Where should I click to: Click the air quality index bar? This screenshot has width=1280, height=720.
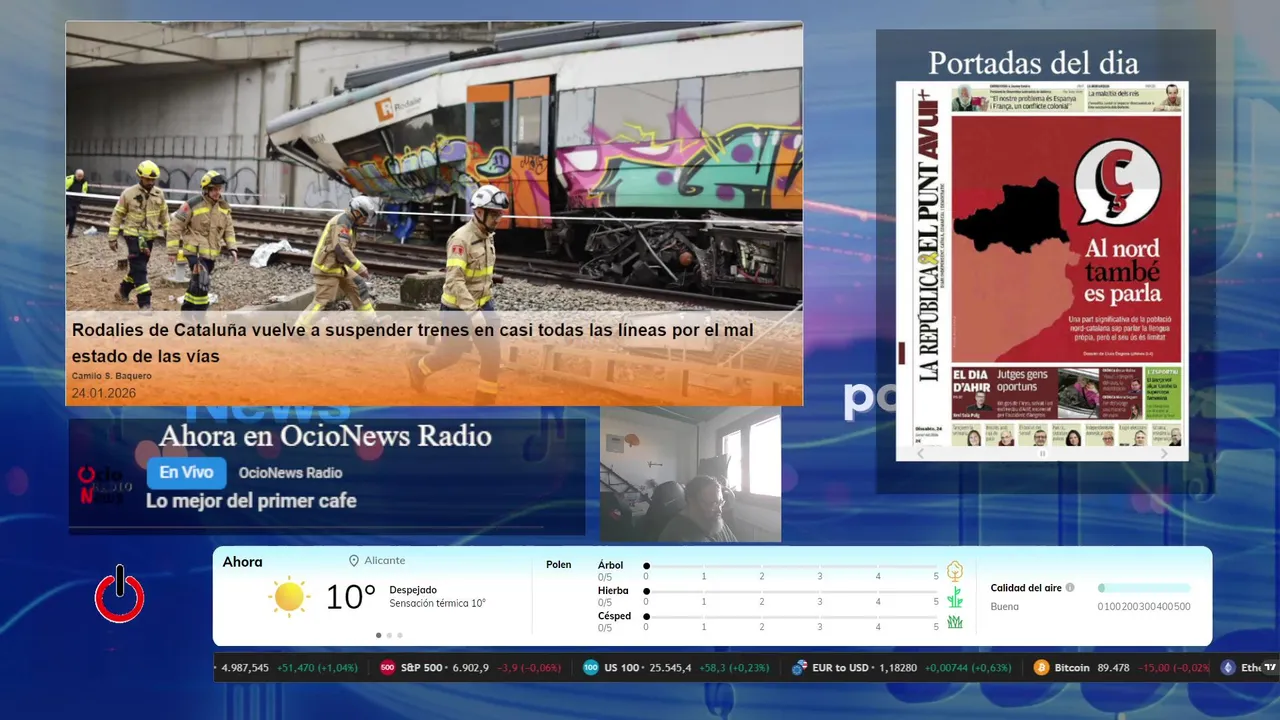point(1144,588)
